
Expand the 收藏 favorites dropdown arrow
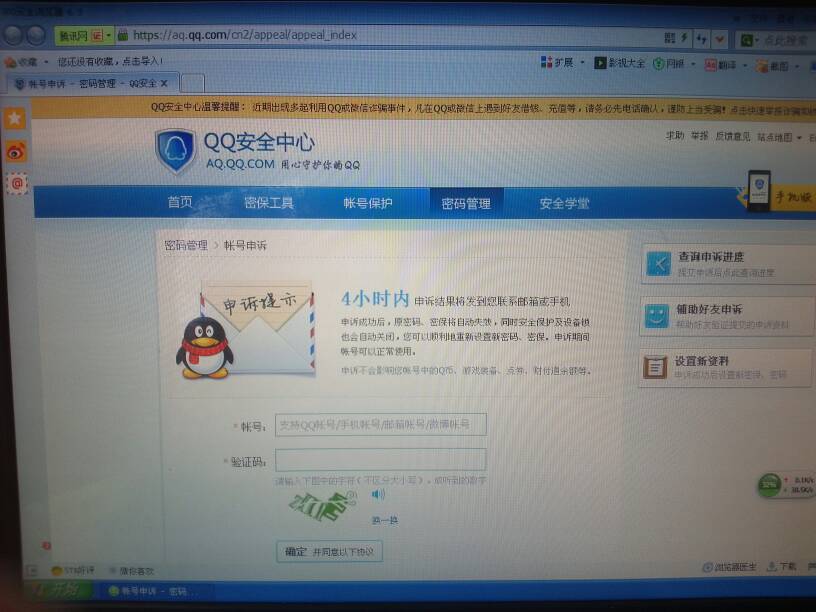tap(46, 62)
